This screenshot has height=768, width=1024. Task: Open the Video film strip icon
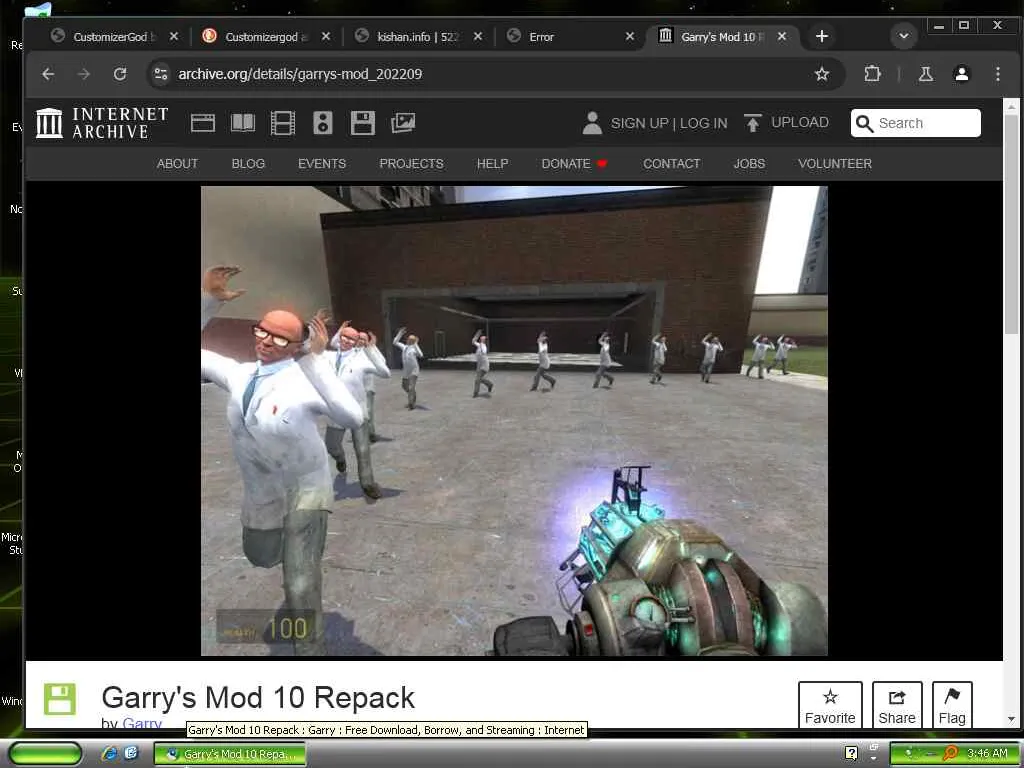click(x=283, y=123)
